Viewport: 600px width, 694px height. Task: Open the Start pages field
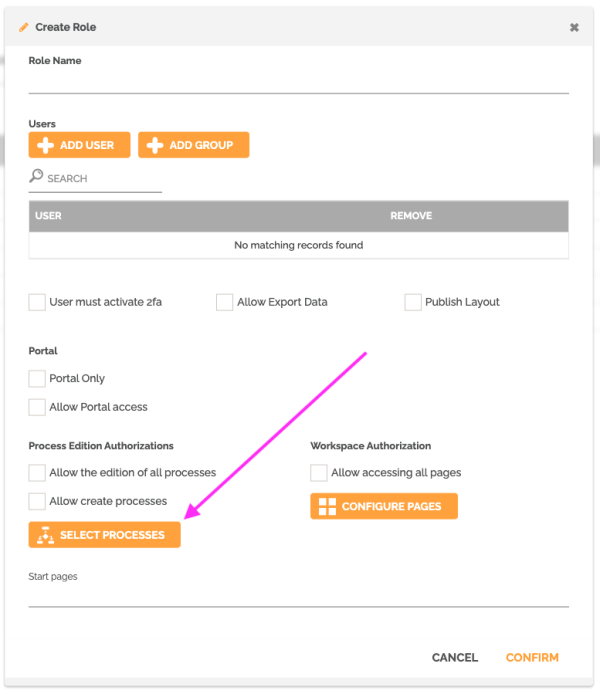pos(298,595)
